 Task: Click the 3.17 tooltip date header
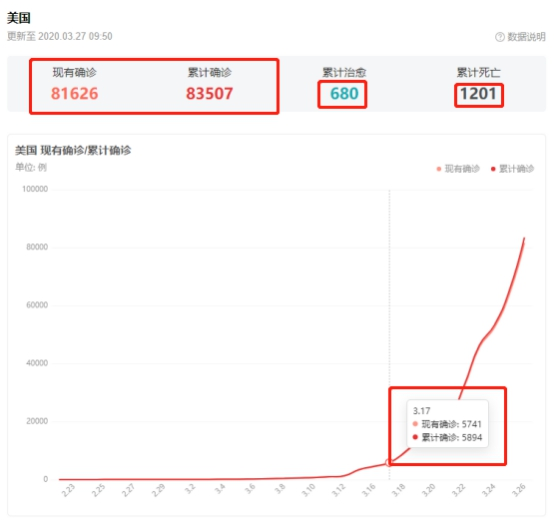tap(422, 411)
